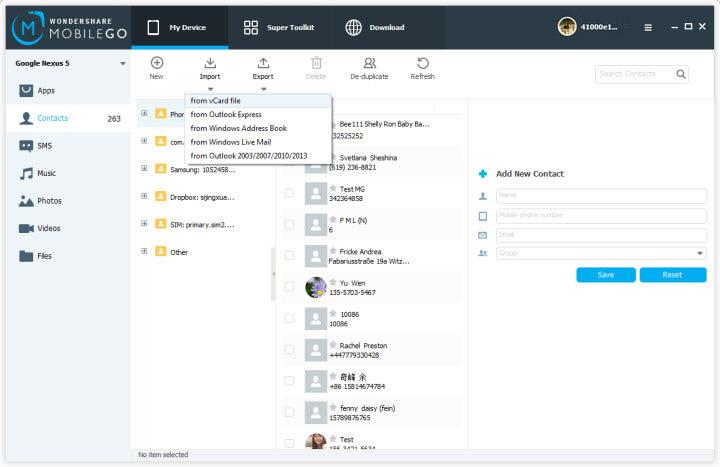The image size is (720, 467).
Task: Expand the SIM: primary tree node
Action: click(x=144, y=224)
